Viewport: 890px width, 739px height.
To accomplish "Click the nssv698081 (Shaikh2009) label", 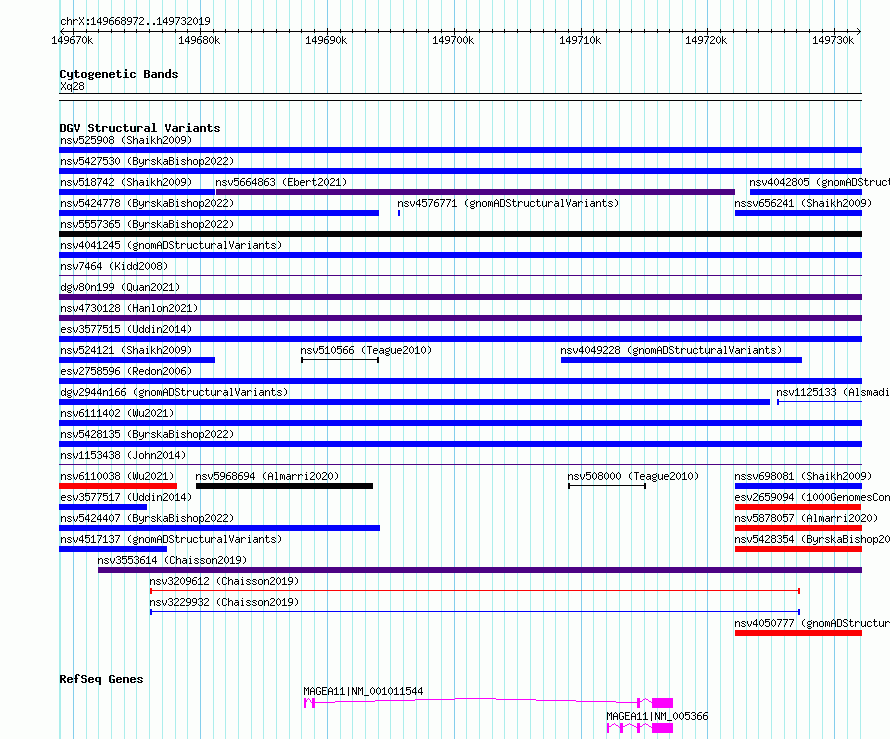I will click(x=803, y=476).
